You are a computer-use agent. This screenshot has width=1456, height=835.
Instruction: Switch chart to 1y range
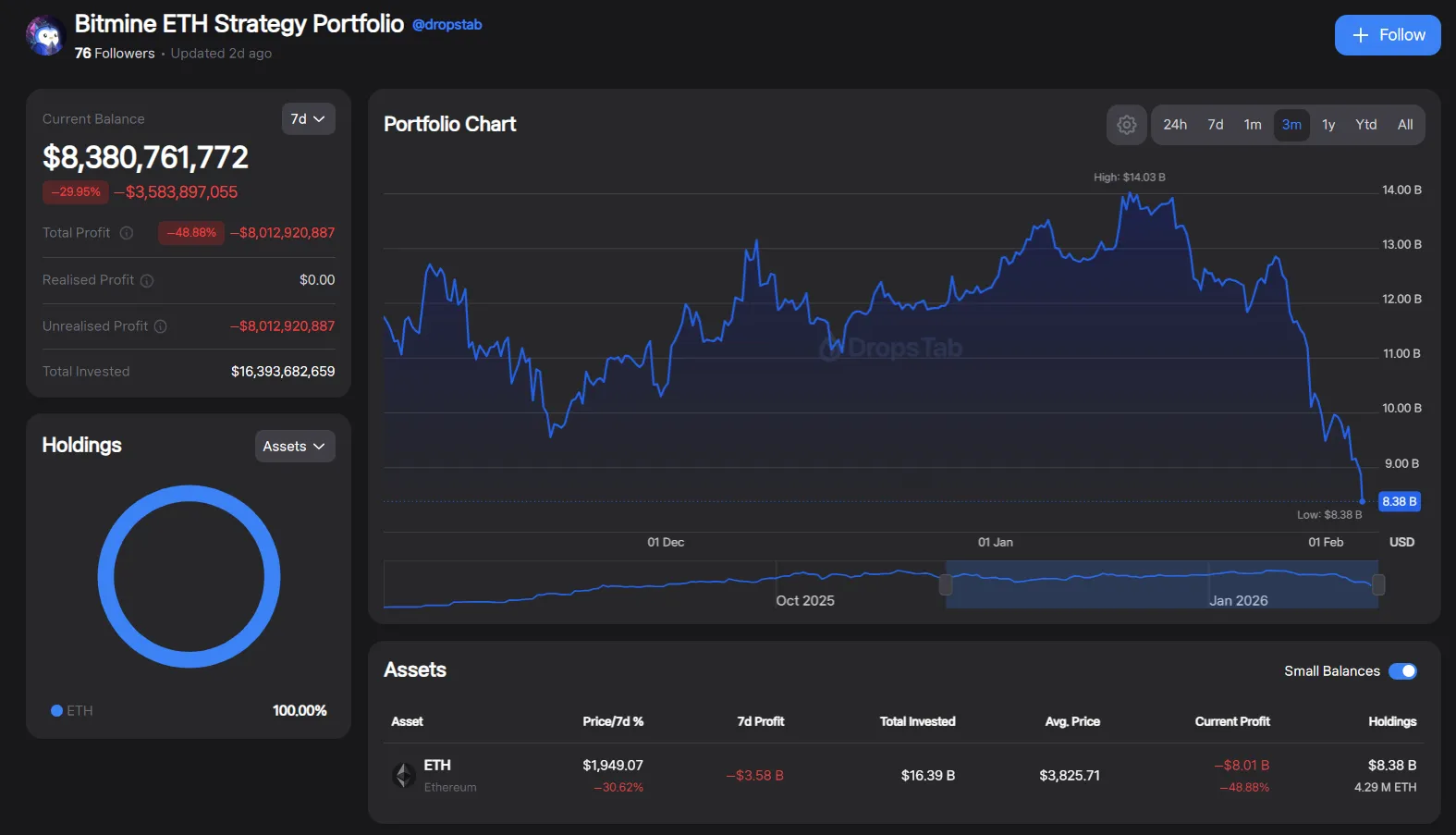(1328, 125)
